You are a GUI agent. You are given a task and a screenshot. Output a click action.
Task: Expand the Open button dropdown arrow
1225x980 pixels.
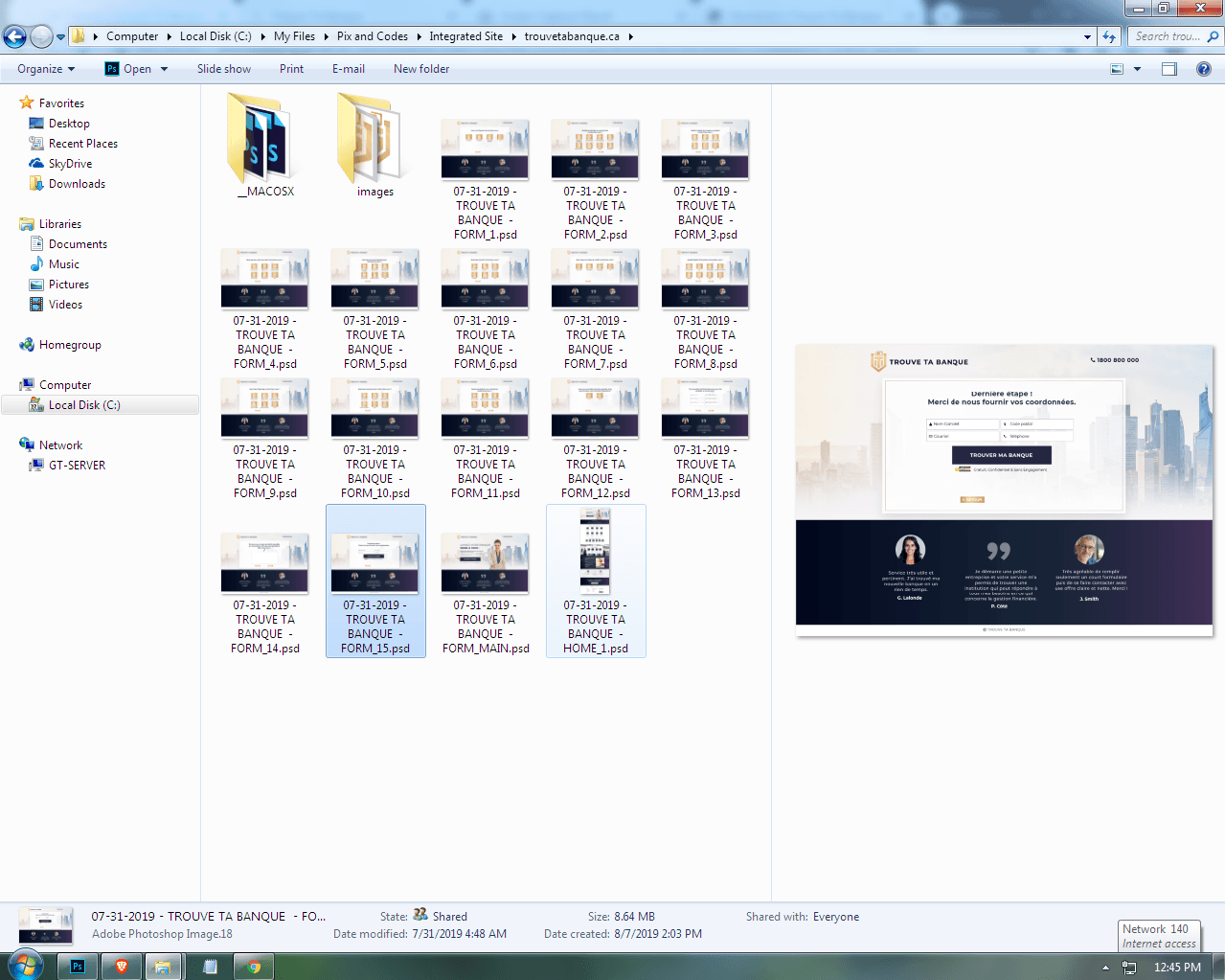[164, 69]
